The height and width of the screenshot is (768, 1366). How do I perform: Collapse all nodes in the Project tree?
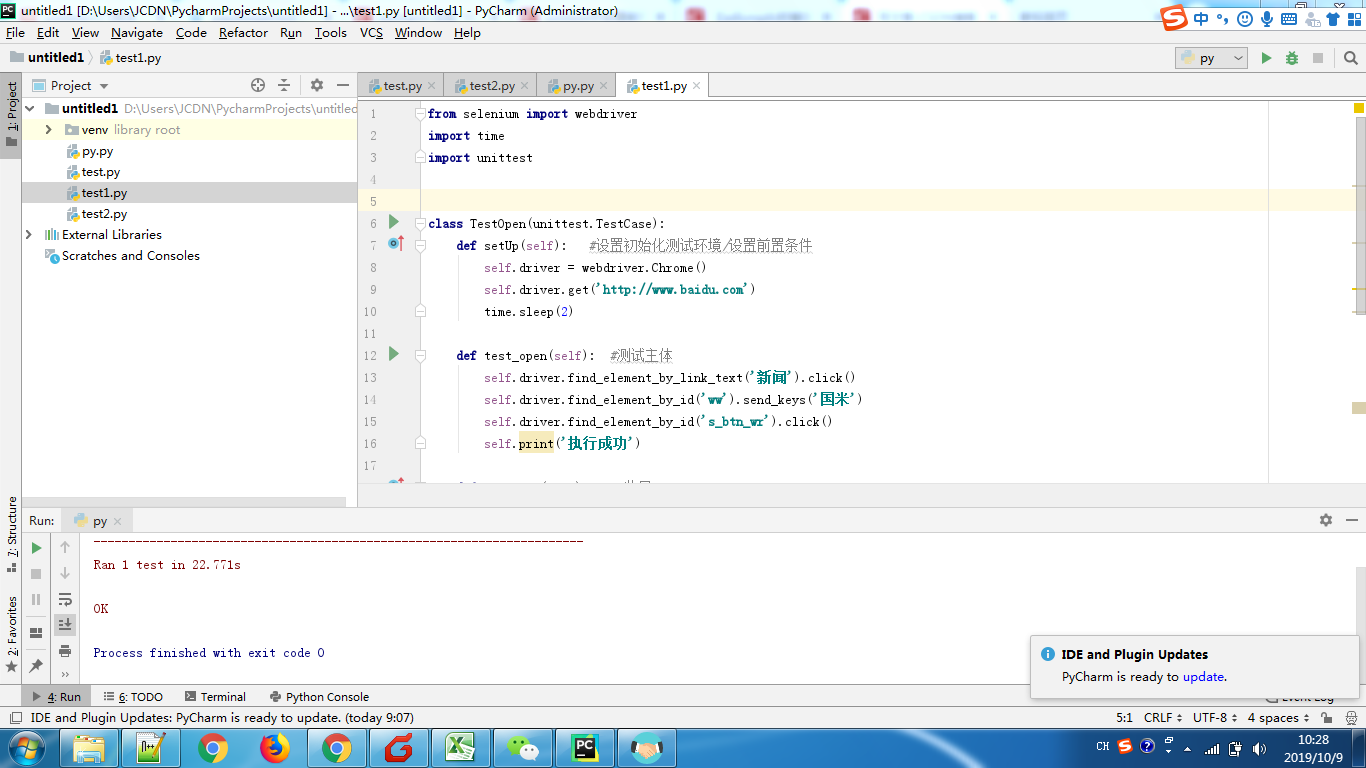[x=285, y=85]
